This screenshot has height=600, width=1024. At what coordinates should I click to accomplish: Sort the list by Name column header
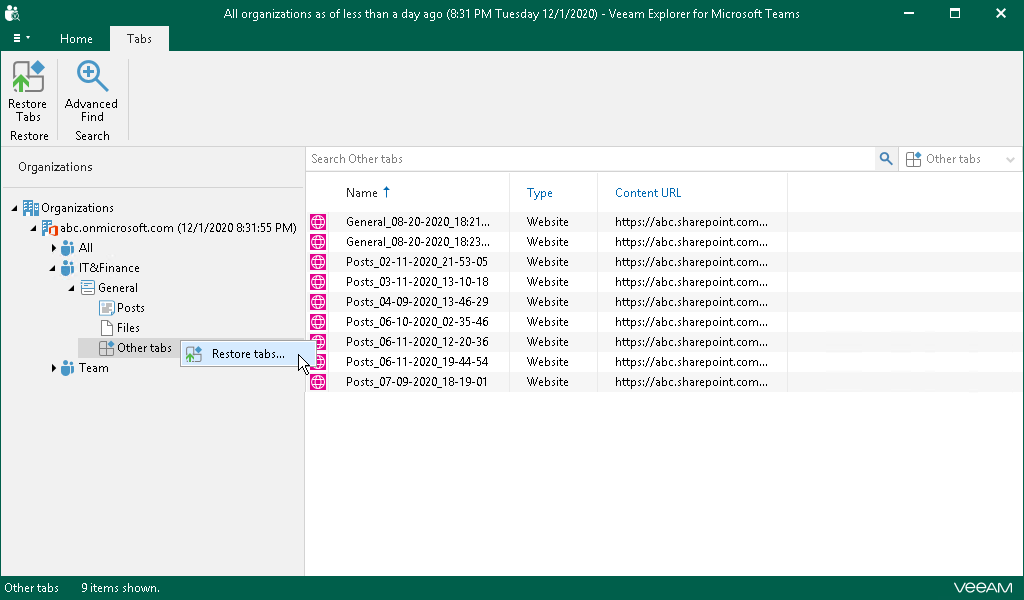(x=362, y=193)
